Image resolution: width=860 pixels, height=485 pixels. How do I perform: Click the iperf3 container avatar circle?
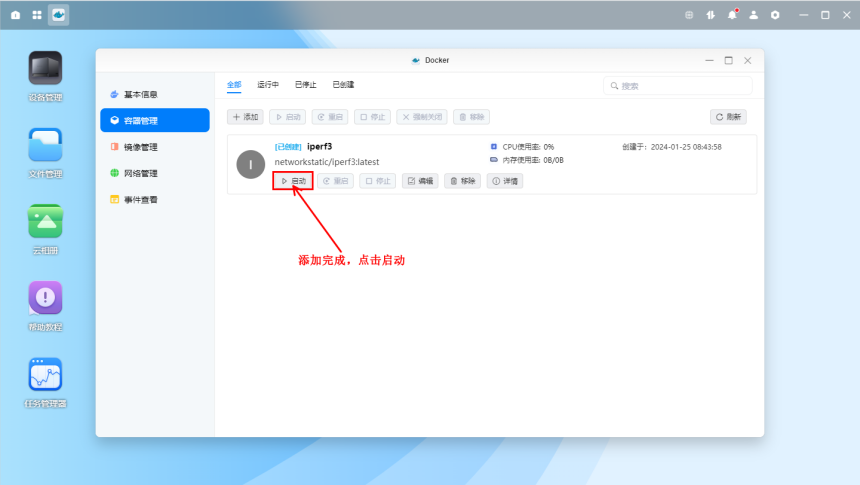pos(251,165)
